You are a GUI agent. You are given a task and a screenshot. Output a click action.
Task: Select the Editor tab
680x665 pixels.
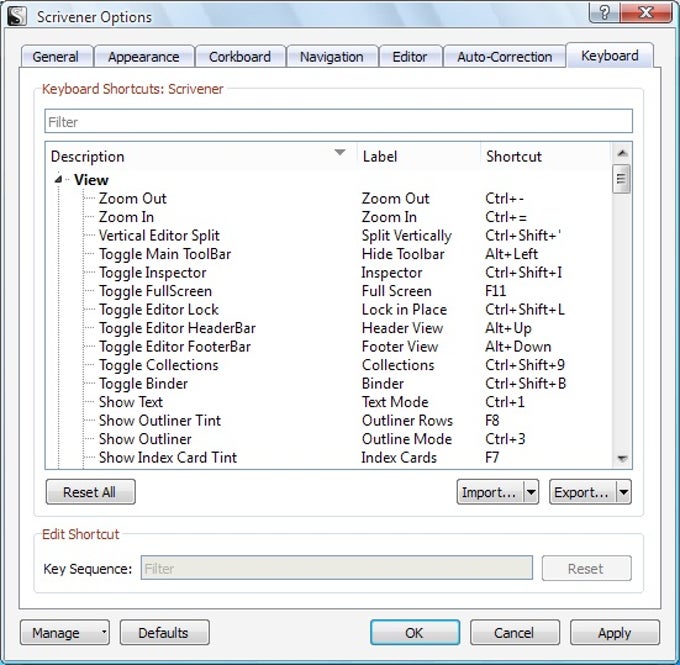tap(410, 57)
